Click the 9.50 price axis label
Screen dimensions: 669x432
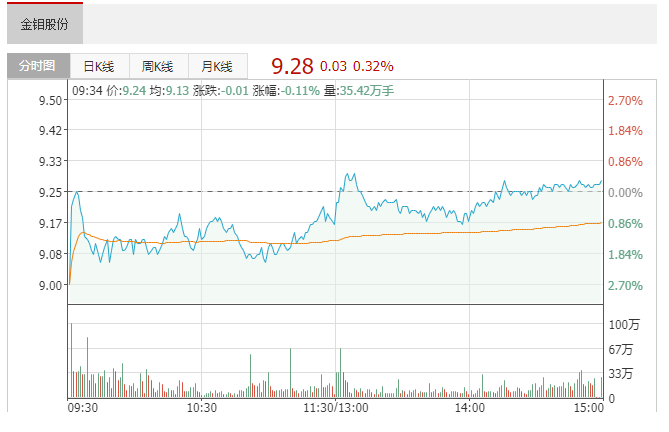click(x=52, y=100)
